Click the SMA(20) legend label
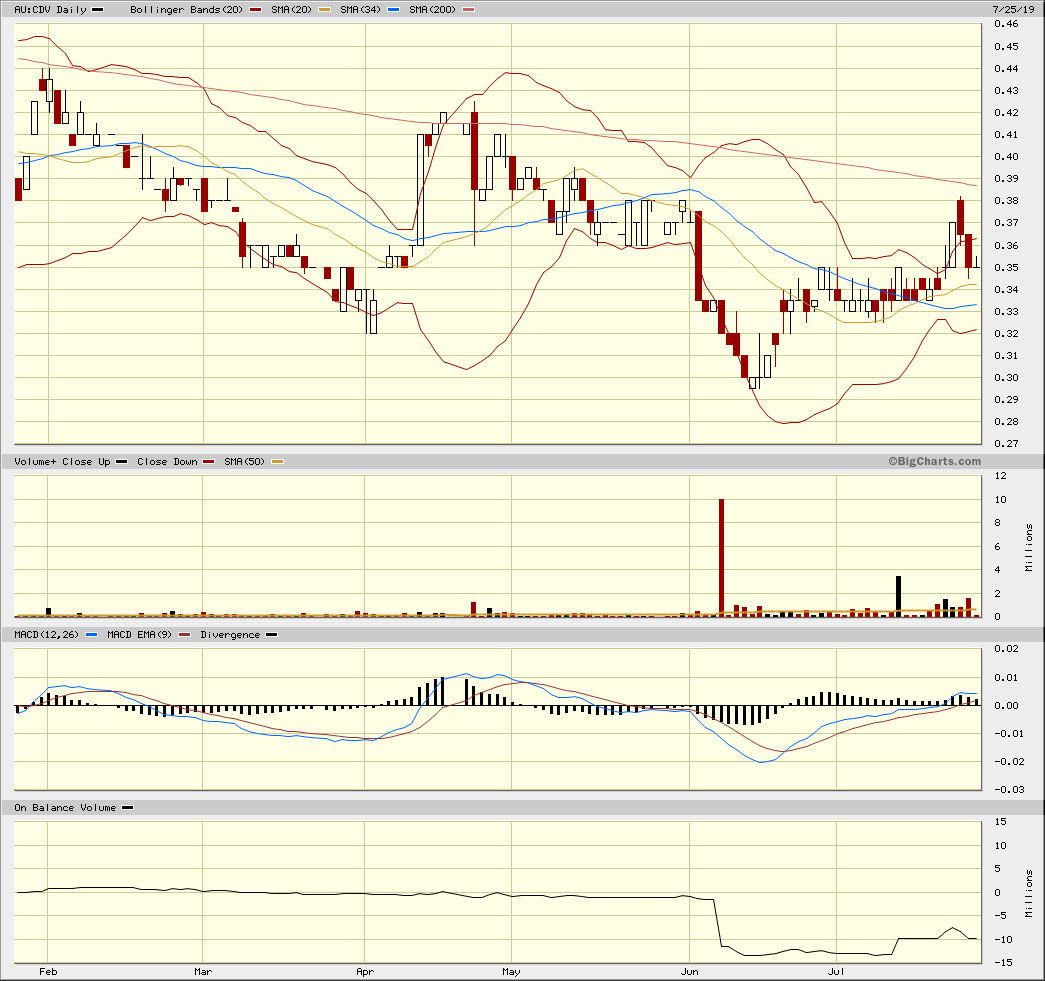1045x981 pixels. [x=291, y=9]
